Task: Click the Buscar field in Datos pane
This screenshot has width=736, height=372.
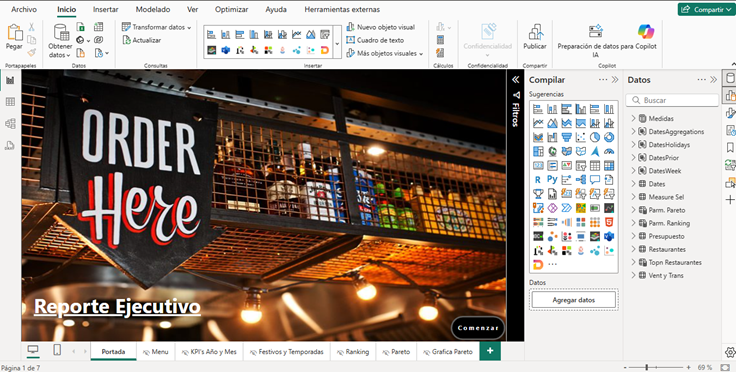Action: [672, 100]
